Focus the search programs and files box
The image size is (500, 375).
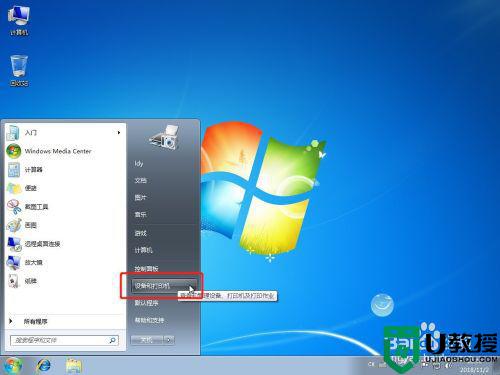click(x=64, y=340)
